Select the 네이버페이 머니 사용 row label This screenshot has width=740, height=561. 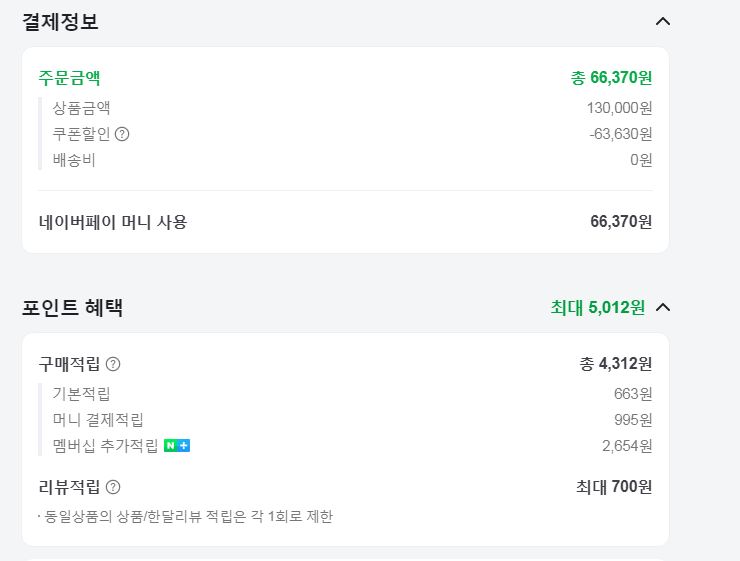[112, 222]
